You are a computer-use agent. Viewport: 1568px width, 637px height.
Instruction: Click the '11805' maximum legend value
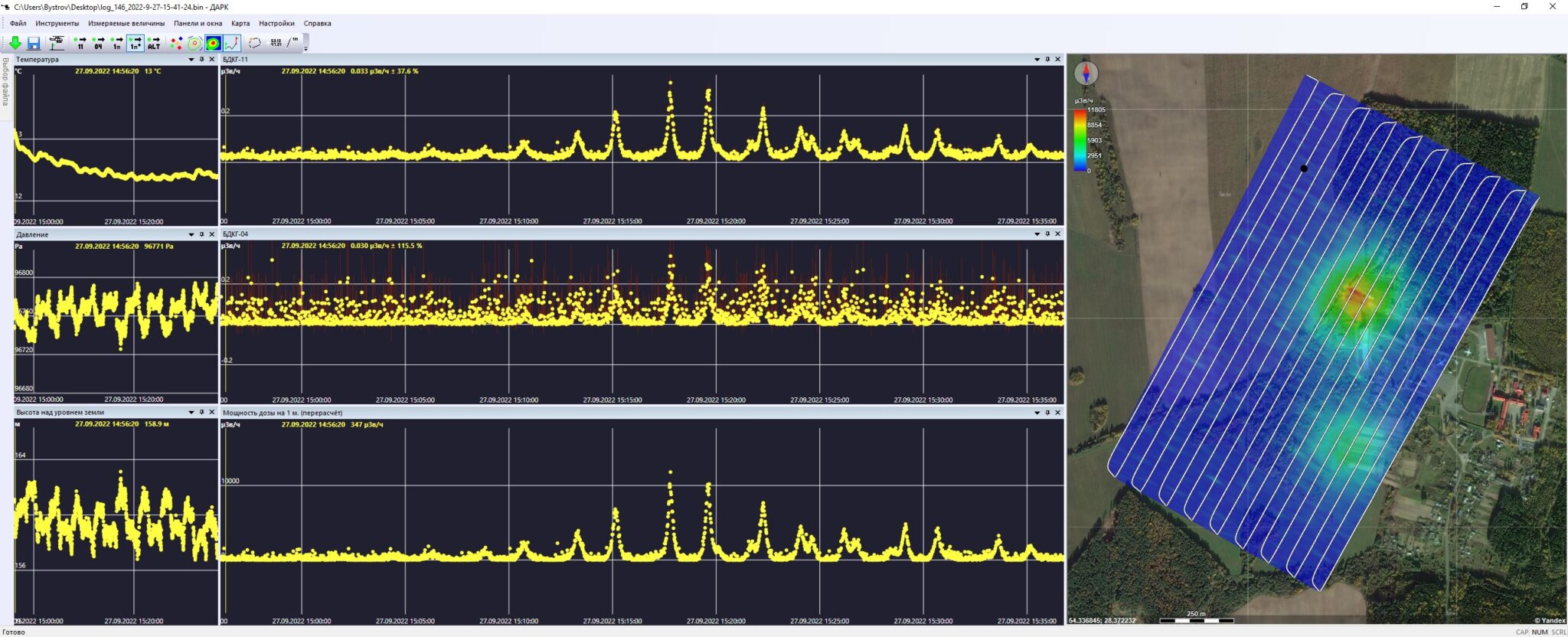(1096, 109)
